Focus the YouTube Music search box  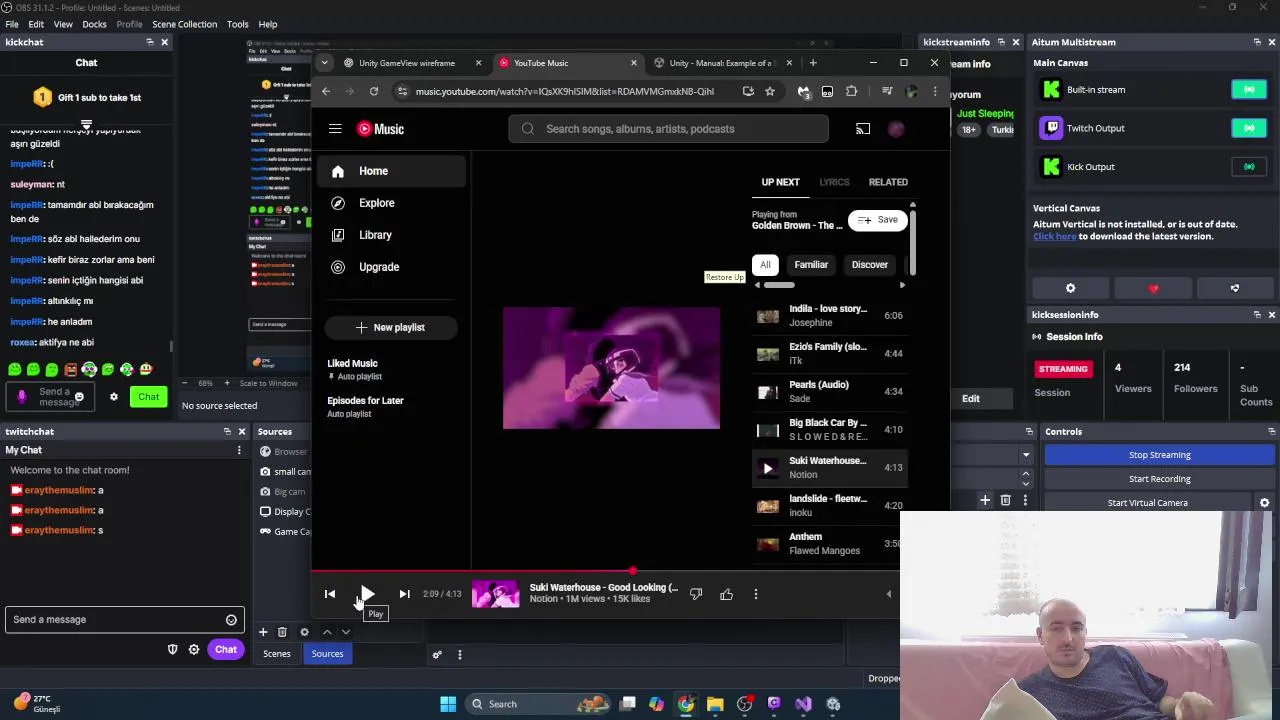click(668, 129)
